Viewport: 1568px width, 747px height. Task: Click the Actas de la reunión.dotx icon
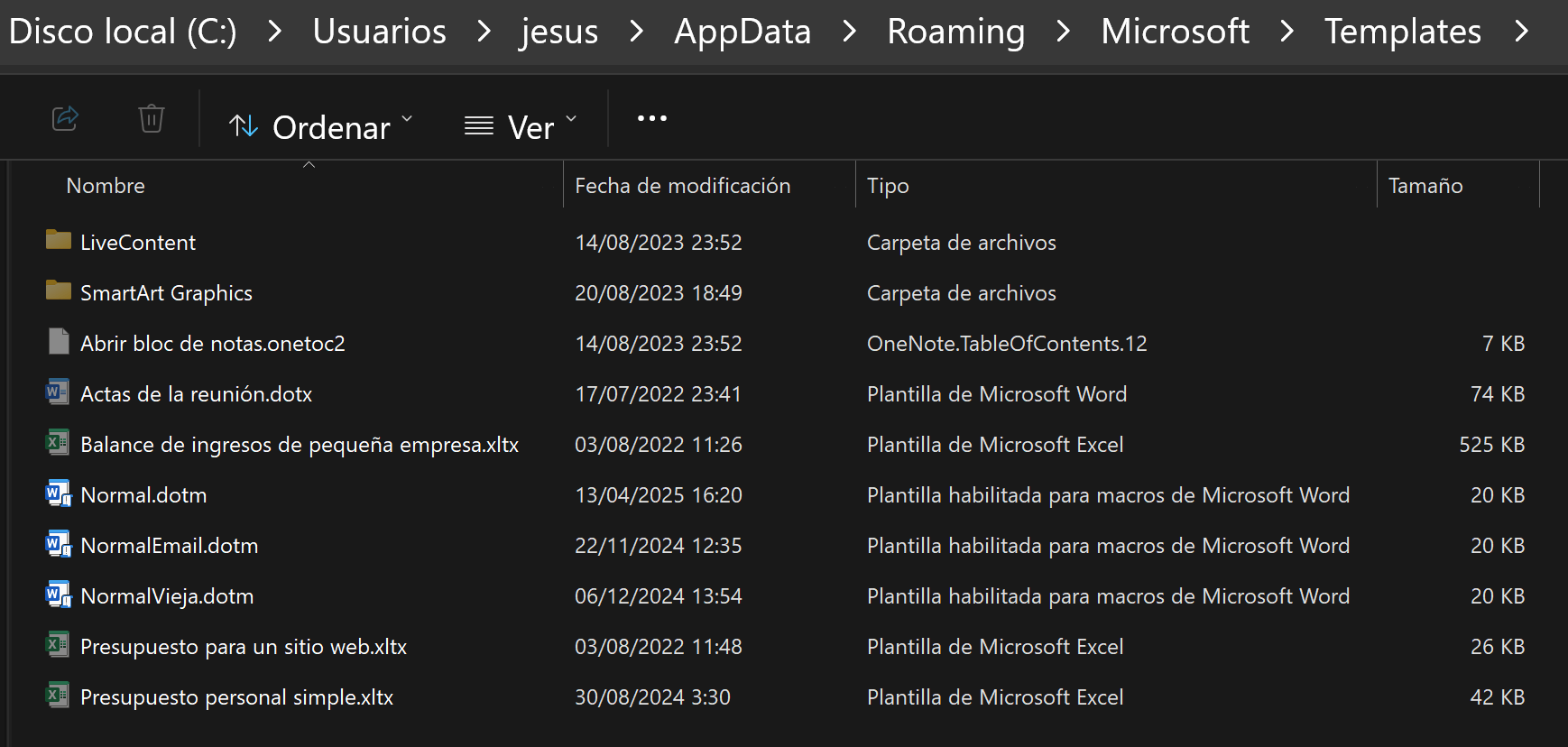point(59,392)
